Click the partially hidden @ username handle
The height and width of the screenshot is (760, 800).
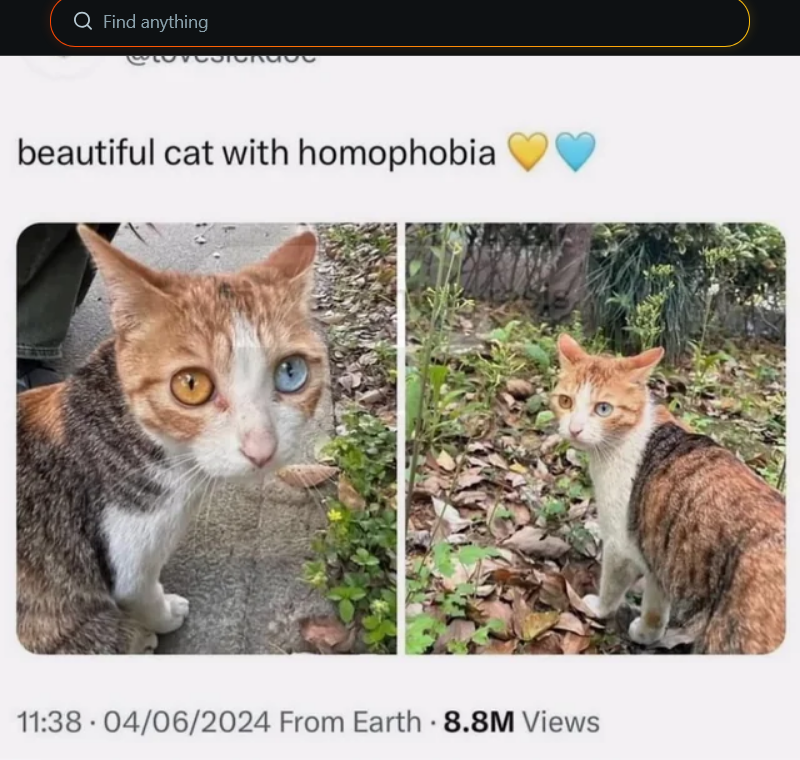coord(220,59)
